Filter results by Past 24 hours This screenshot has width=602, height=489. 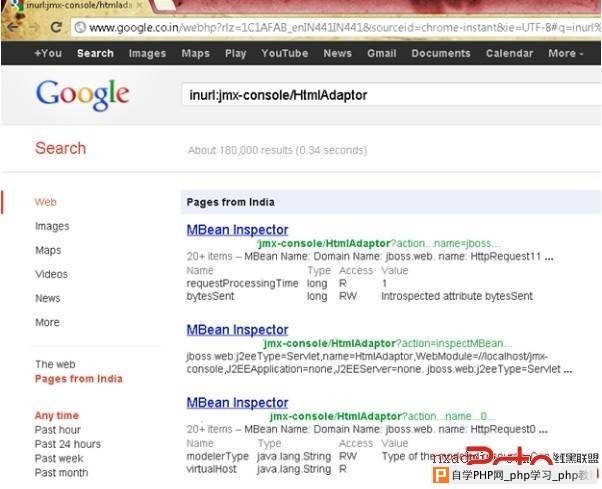click(68, 444)
